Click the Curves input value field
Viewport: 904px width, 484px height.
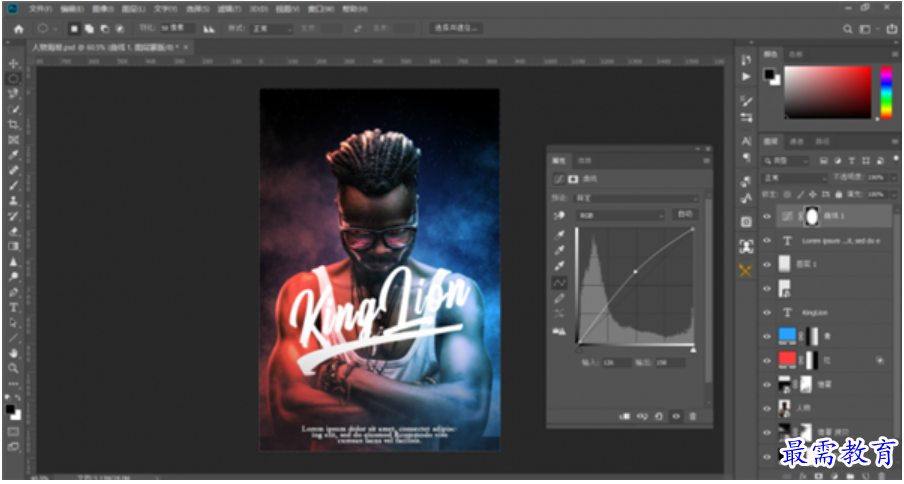click(615, 363)
